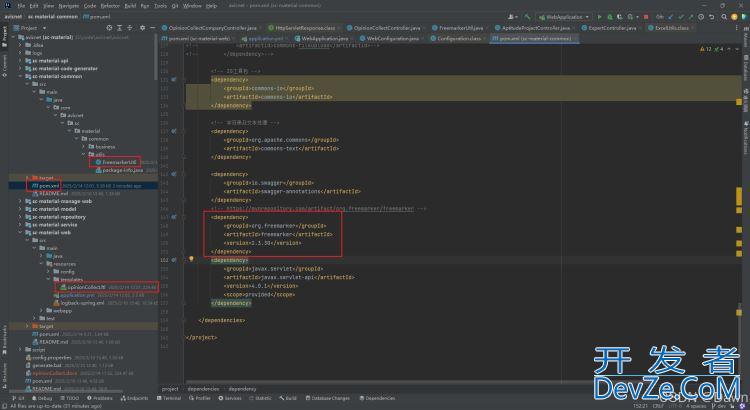Click the Collapse All icon in Project panel header
The width and height of the screenshot is (750, 410).
tap(130, 28)
